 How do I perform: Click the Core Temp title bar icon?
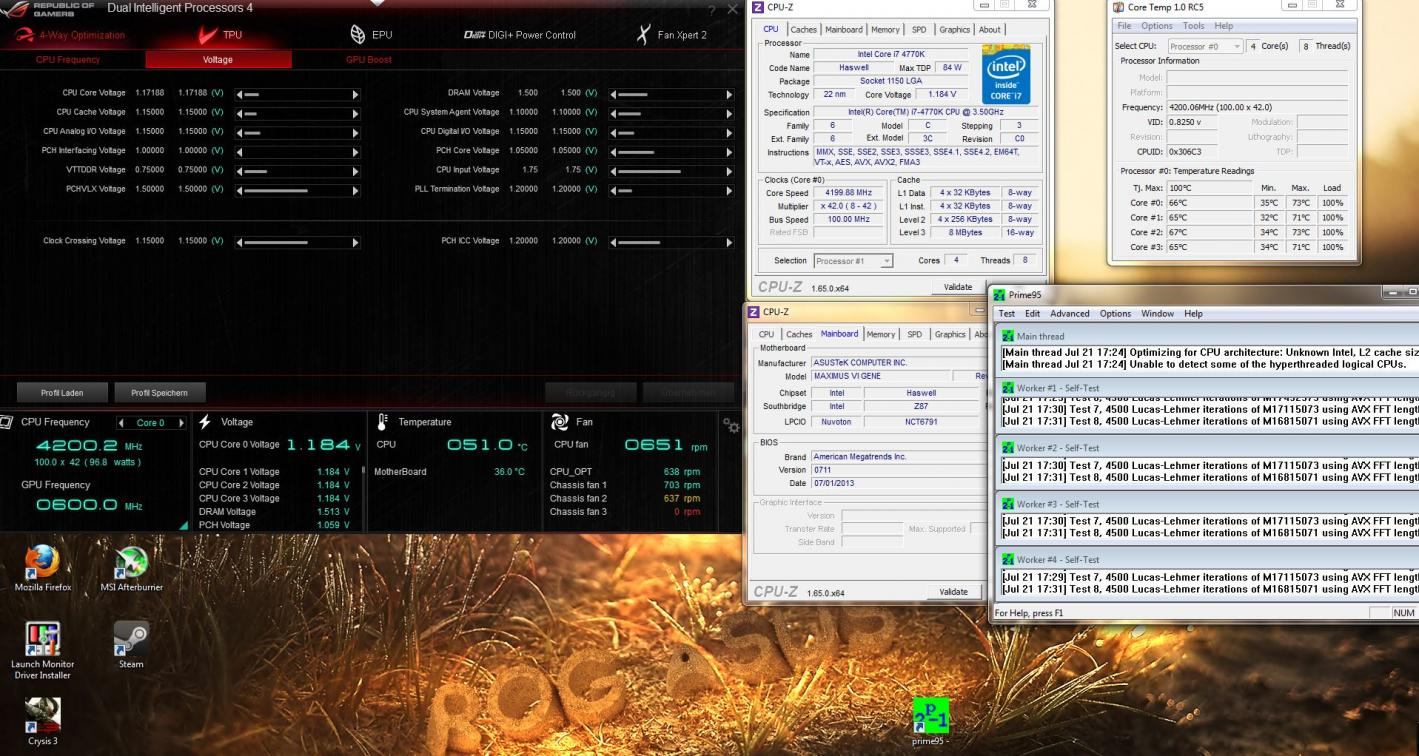tap(1118, 7)
